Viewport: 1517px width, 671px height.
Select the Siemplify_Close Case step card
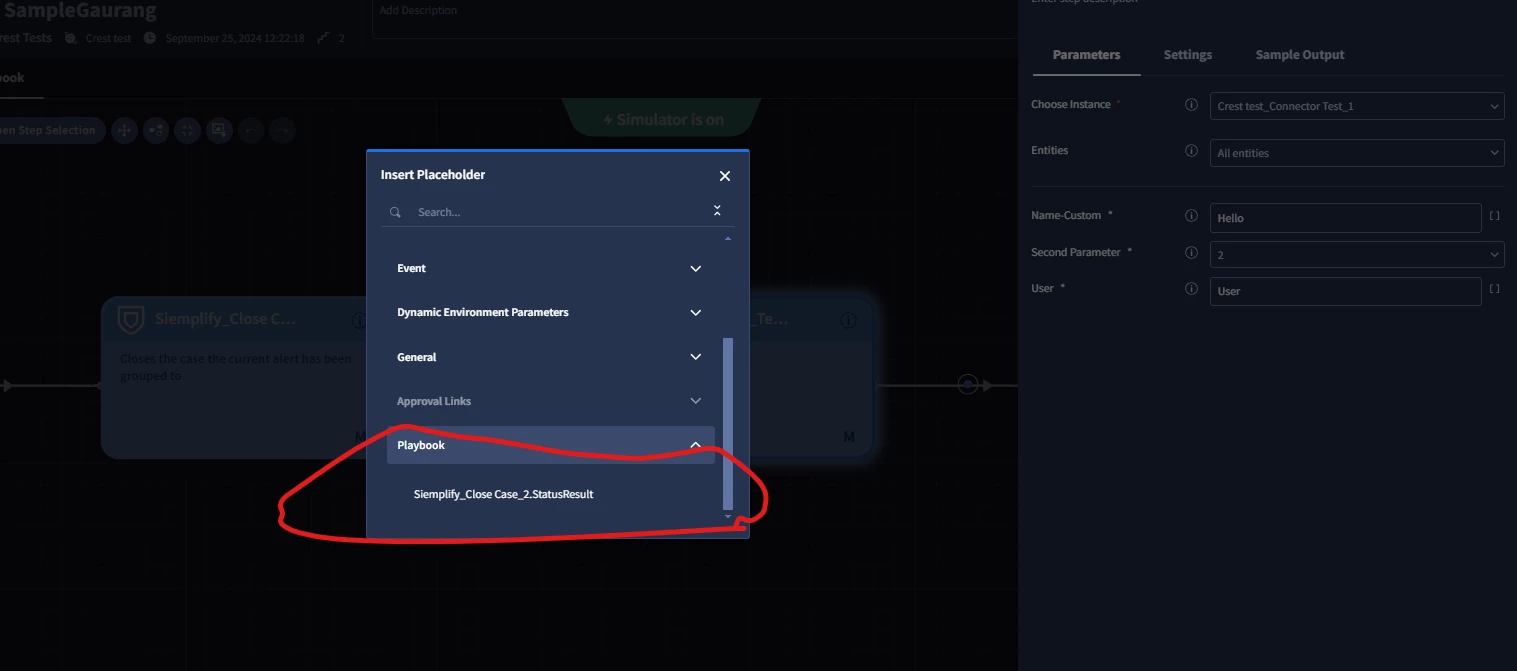click(x=235, y=377)
